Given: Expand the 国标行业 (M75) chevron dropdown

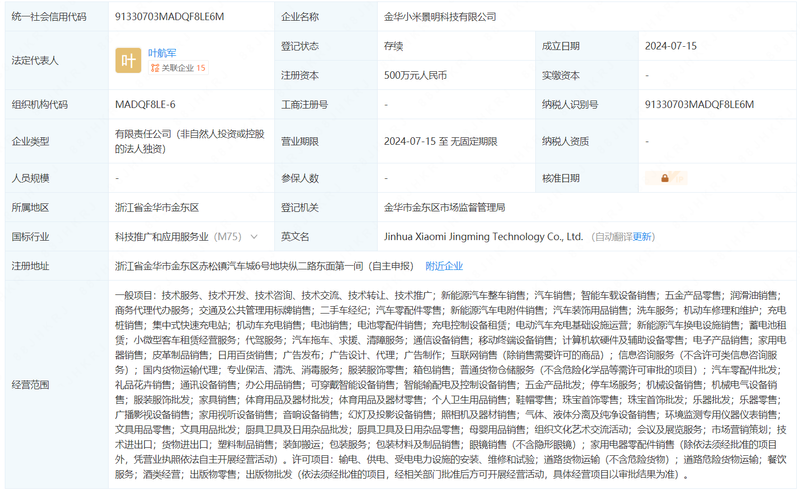Looking at the screenshot, I should [253, 237].
